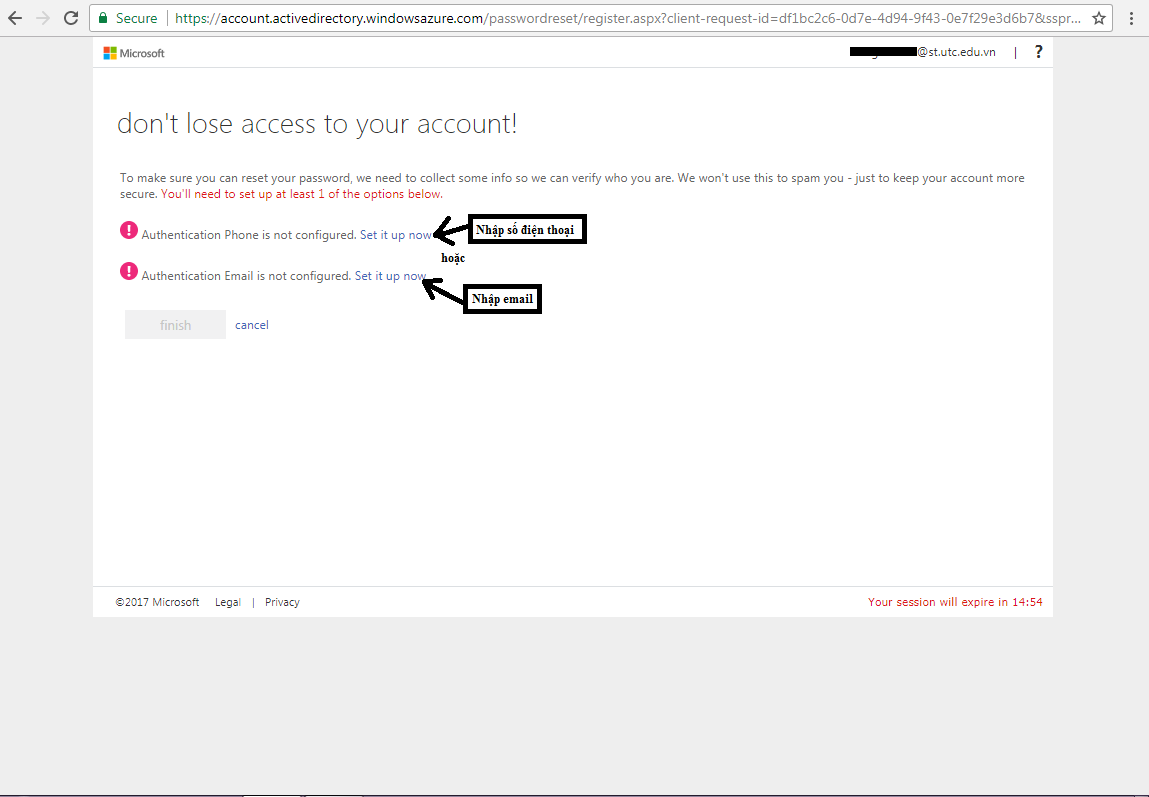Open help via the question mark icon
This screenshot has width=1149, height=797.
point(1038,52)
